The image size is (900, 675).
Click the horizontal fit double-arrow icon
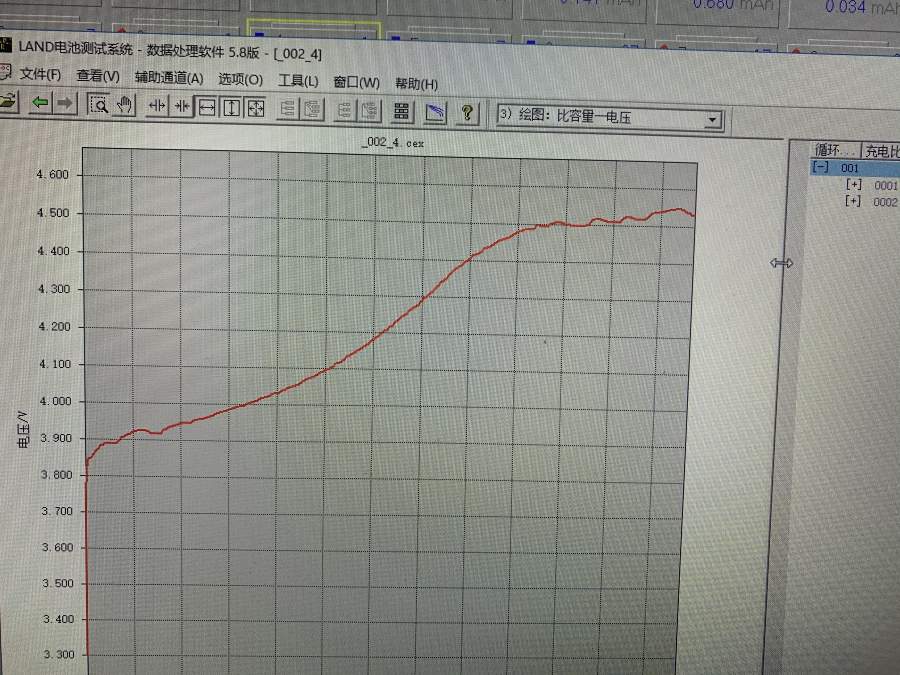207,107
